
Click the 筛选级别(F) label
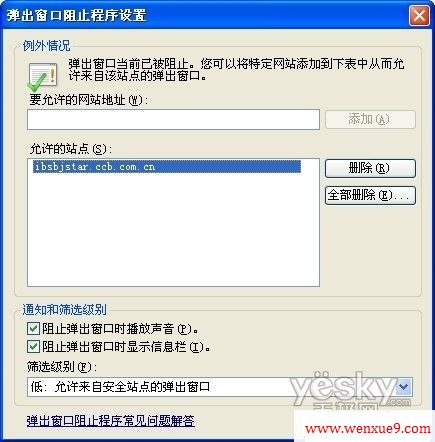[x=62, y=367]
